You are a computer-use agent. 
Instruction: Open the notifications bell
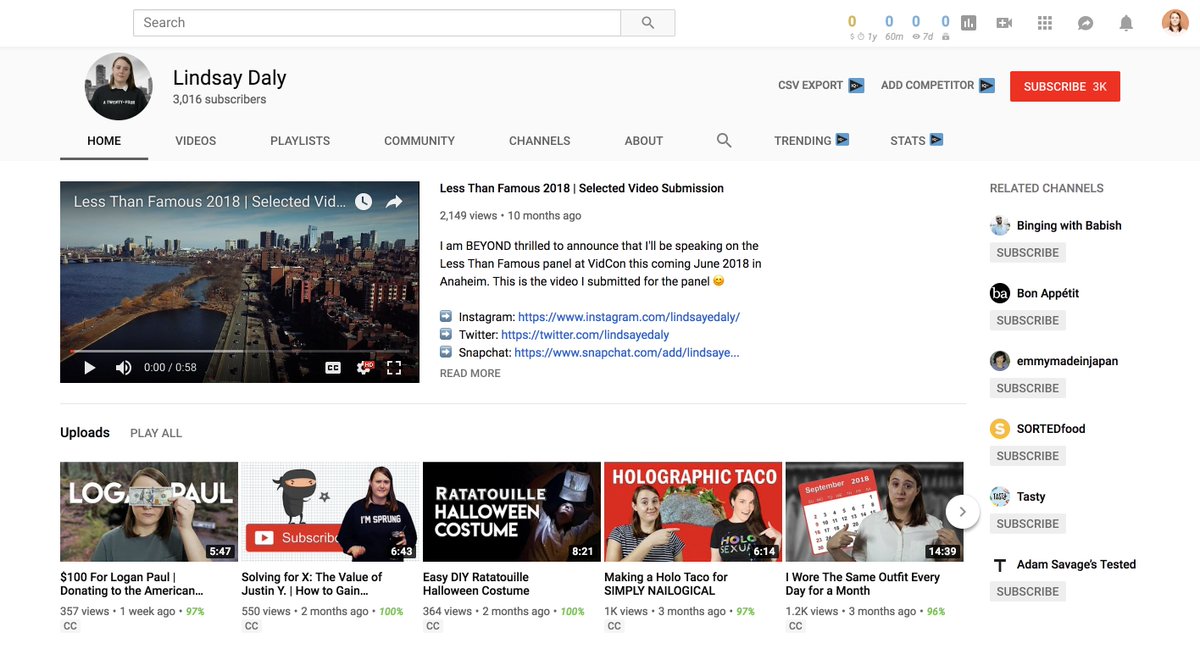1126,23
